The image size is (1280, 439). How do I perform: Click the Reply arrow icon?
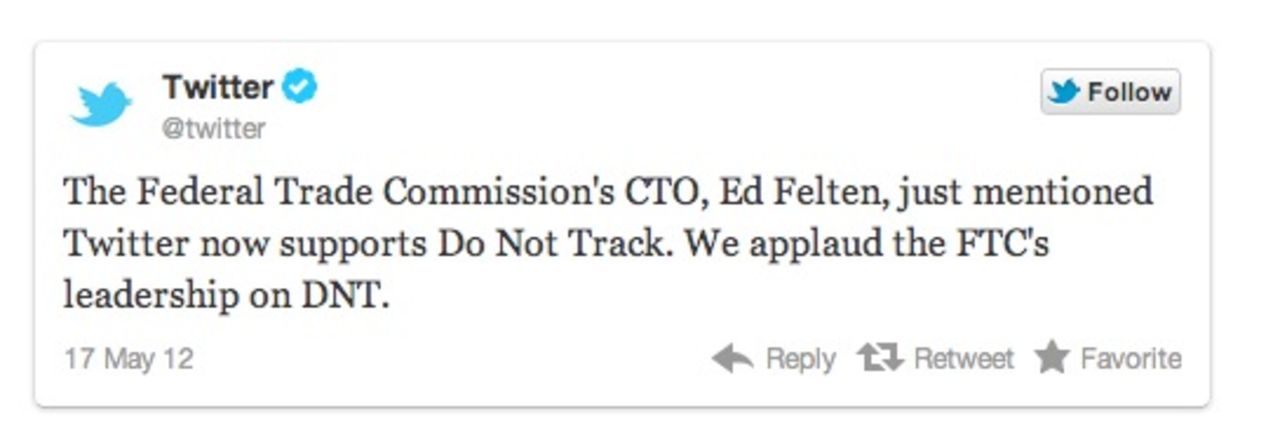pos(732,358)
